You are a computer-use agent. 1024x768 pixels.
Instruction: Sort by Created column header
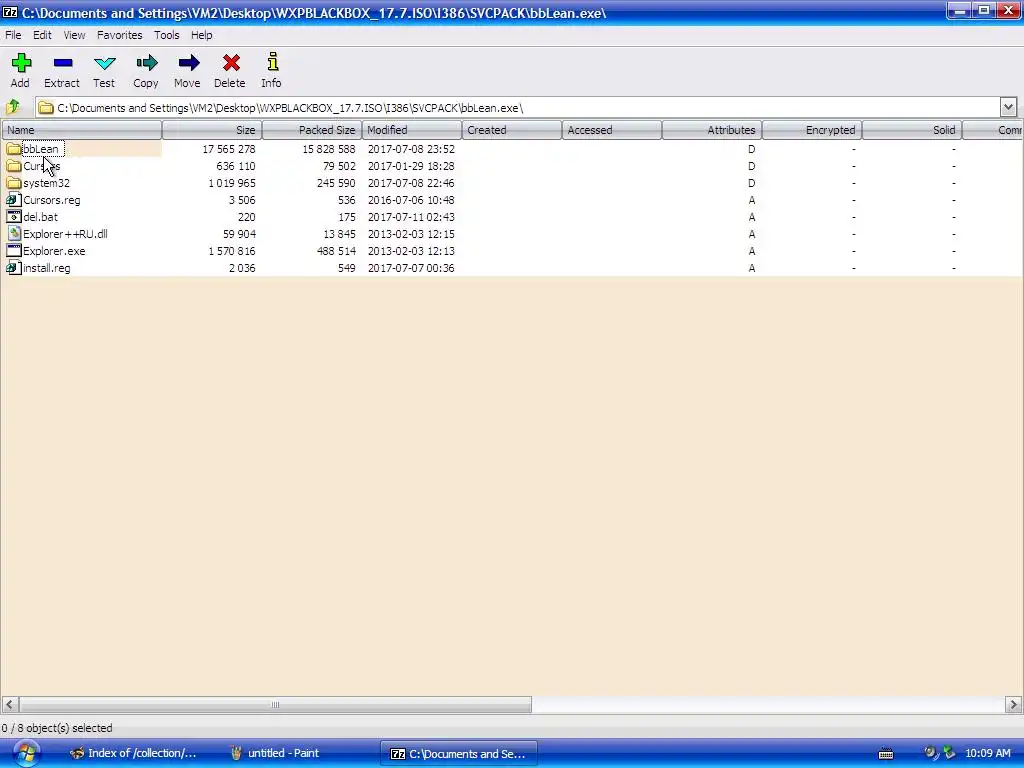[512, 130]
